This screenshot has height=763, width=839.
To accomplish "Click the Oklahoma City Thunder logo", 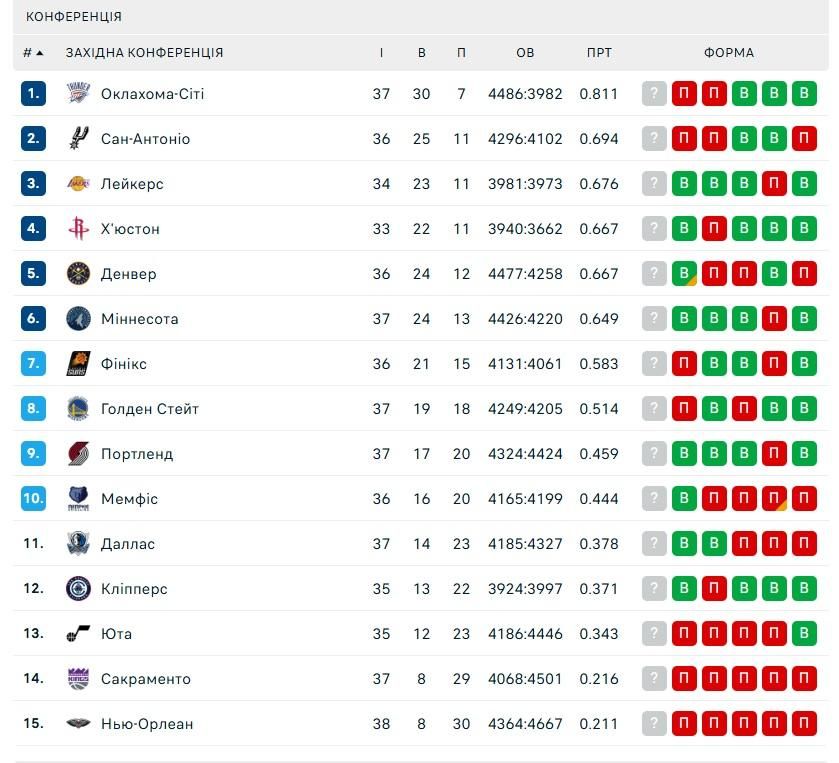I will (x=79, y=94).
